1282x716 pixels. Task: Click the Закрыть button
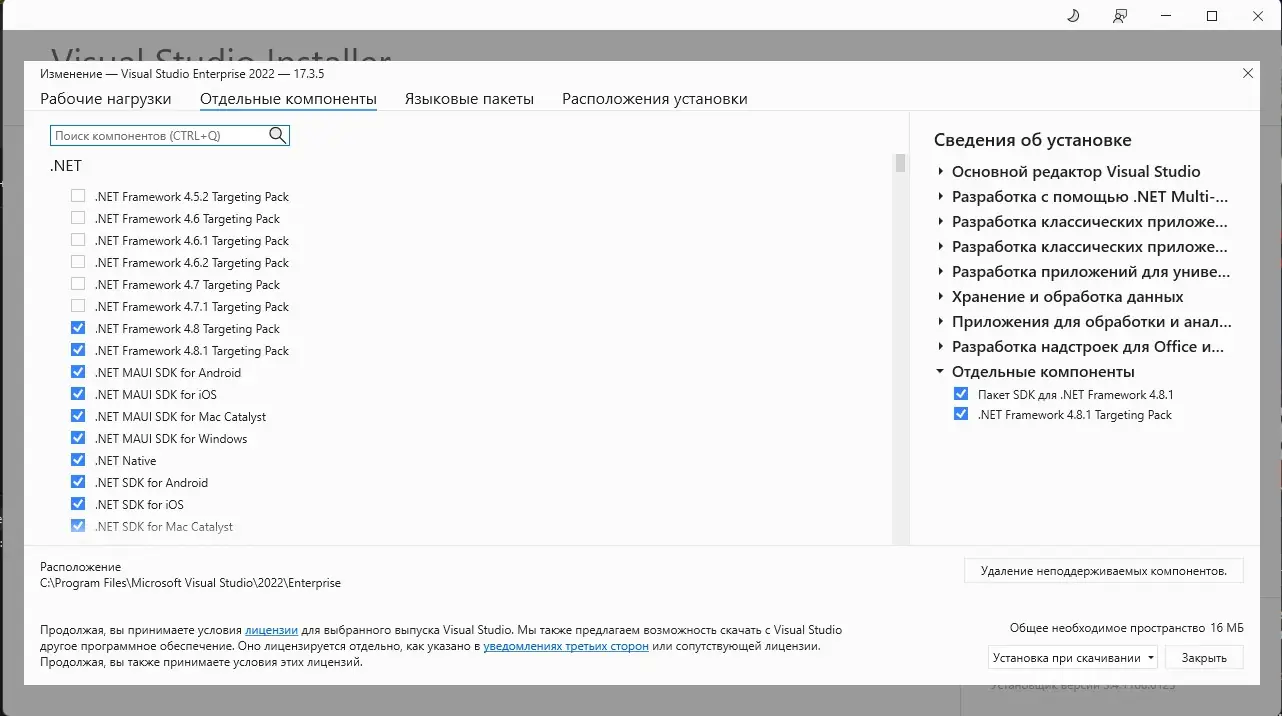point(1204,658)
